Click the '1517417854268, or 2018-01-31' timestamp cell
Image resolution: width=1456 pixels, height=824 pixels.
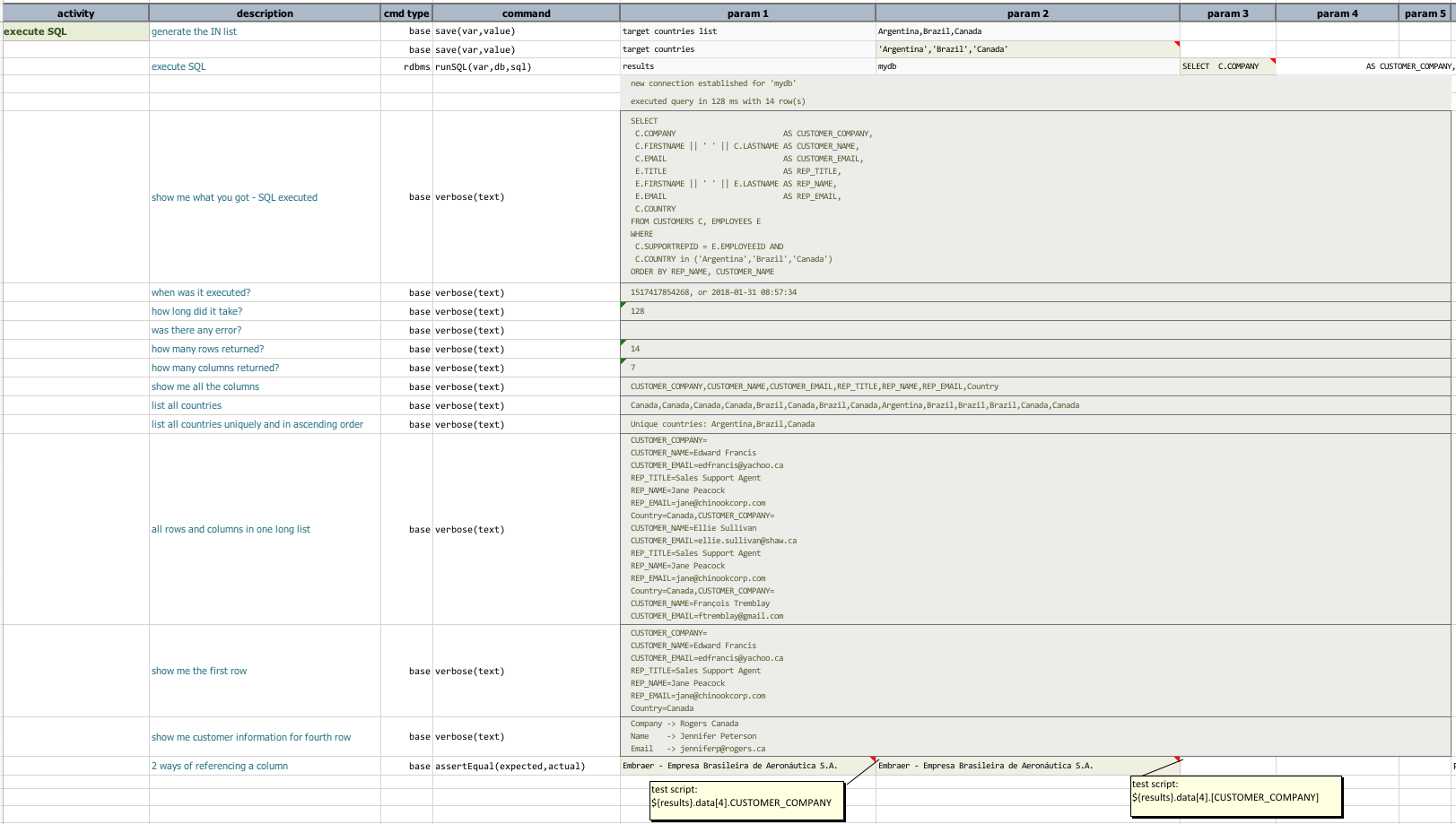tap(1035, 292)
